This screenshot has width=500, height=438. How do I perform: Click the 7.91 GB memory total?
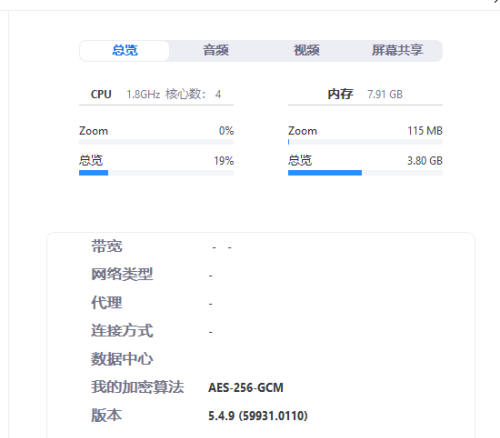pyautogui.click(x=385, y=94)
